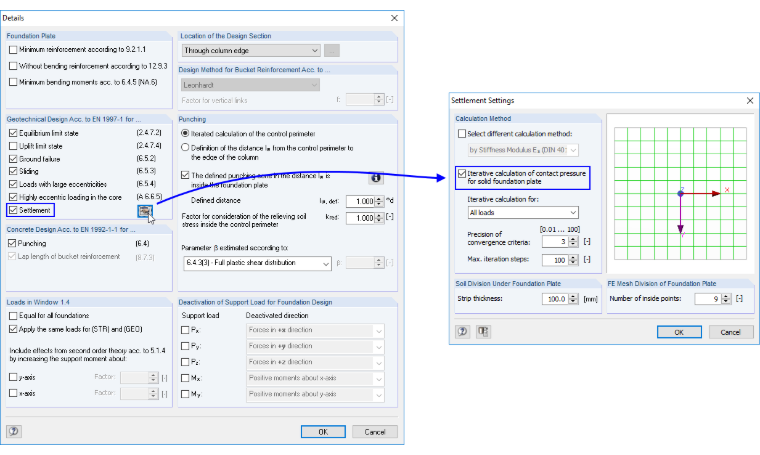Screen dimensions: 760x455
Task: Check Equal for all foundations
Action: coord(13,315)
